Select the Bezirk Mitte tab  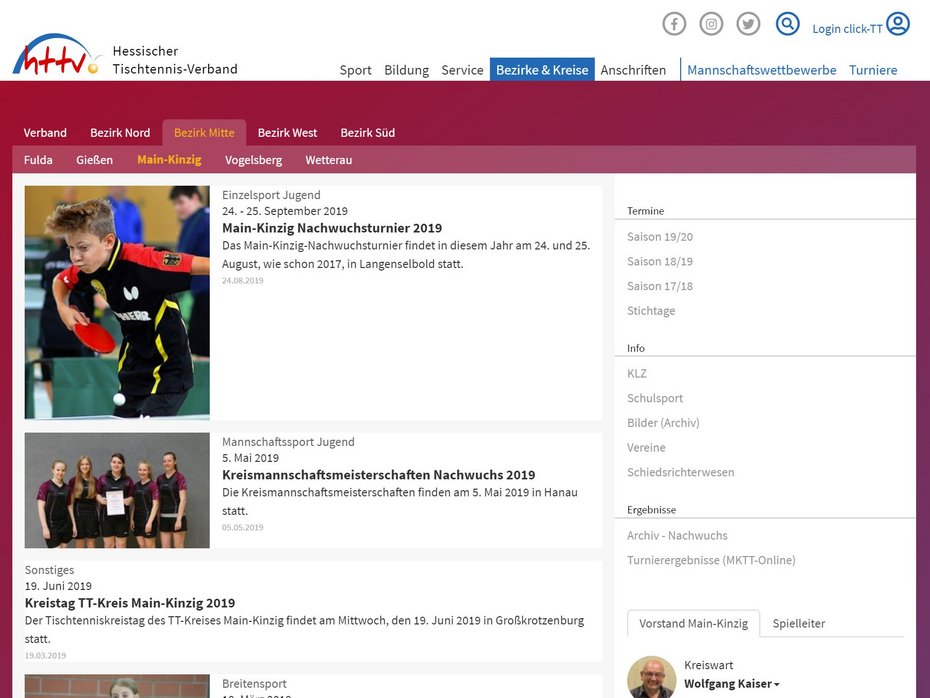tap(204, 133)
